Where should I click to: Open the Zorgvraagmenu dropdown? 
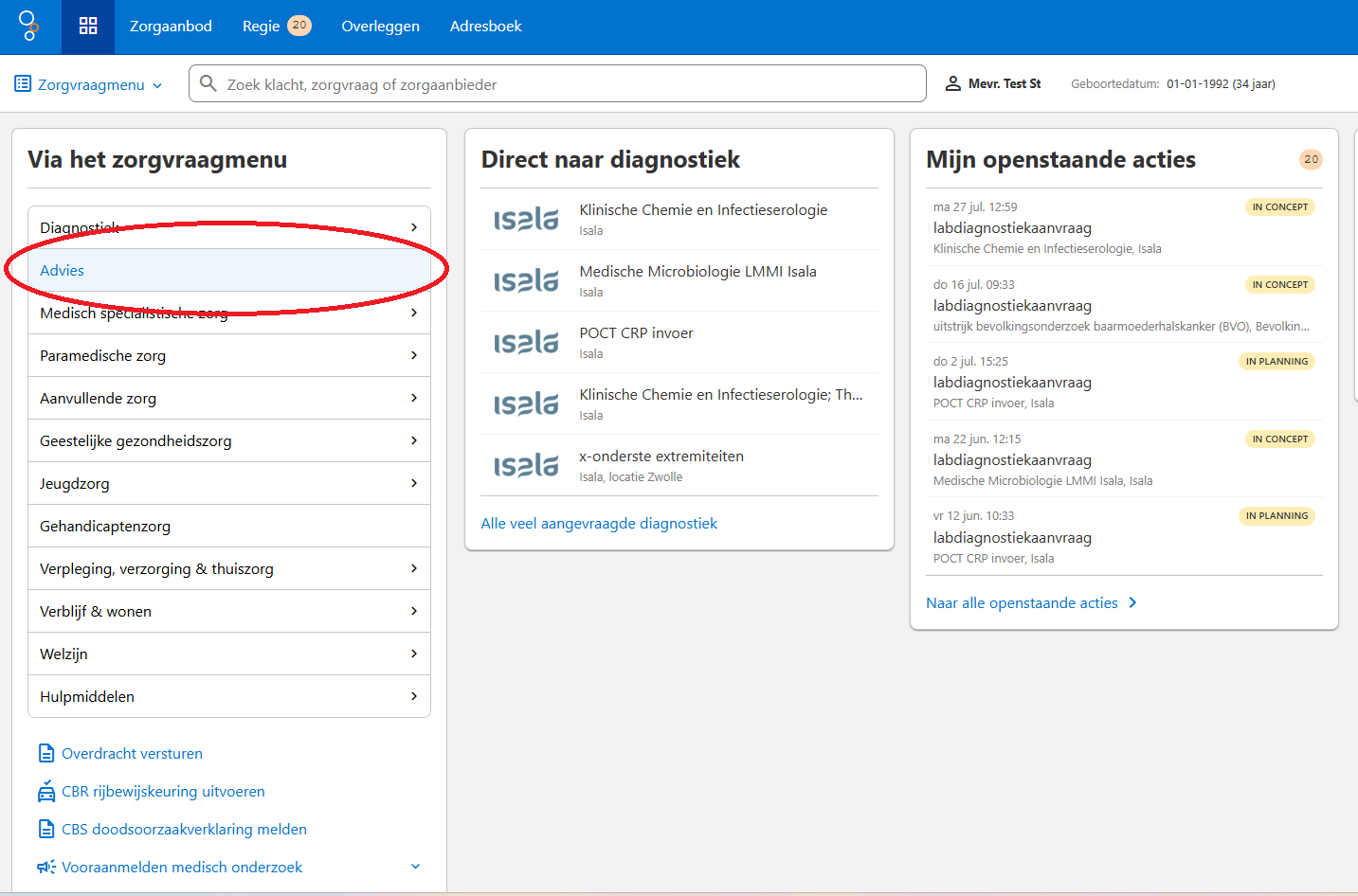pos(89,84)
